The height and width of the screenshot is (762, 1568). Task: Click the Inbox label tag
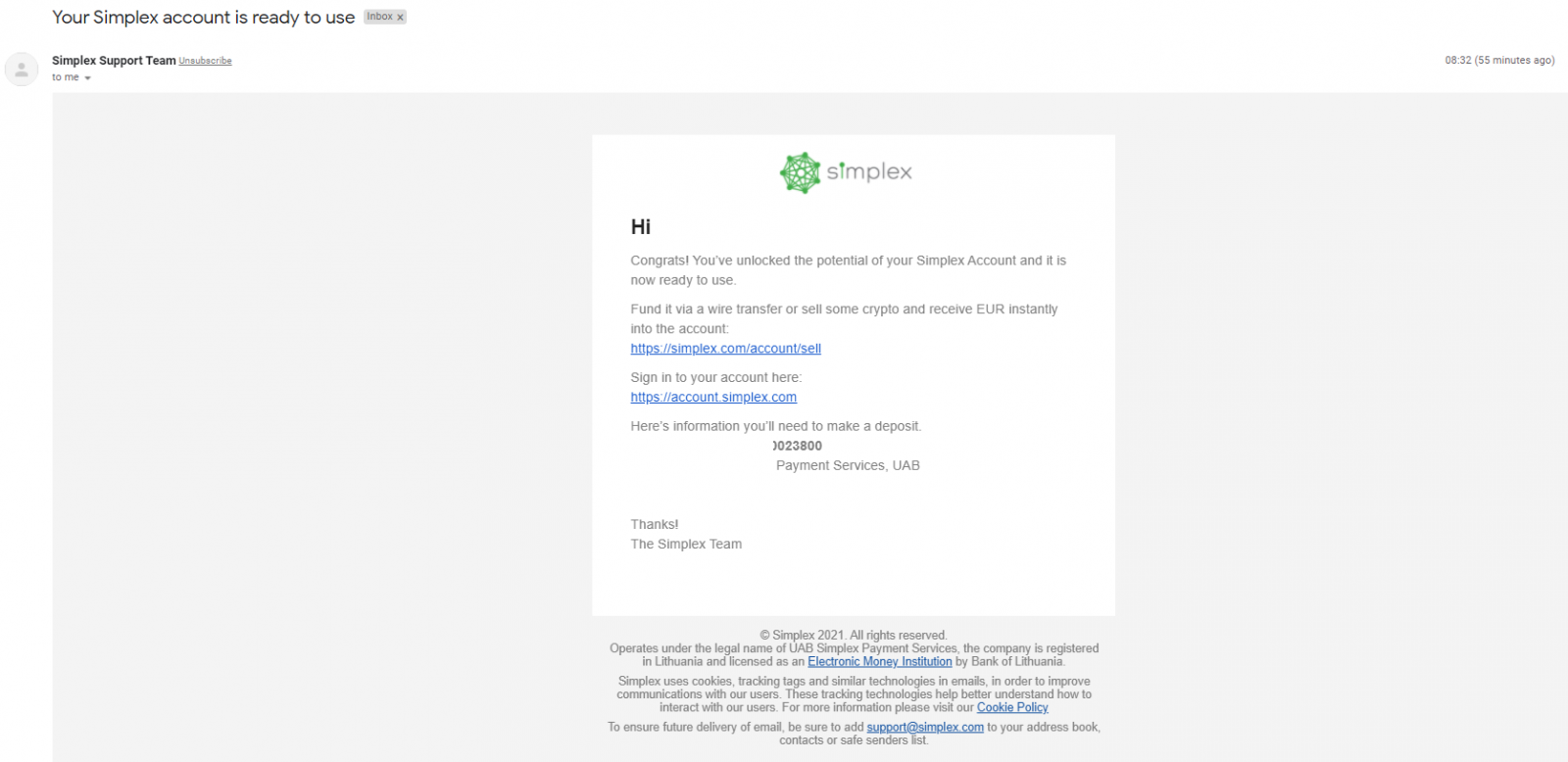click(379, 17)
